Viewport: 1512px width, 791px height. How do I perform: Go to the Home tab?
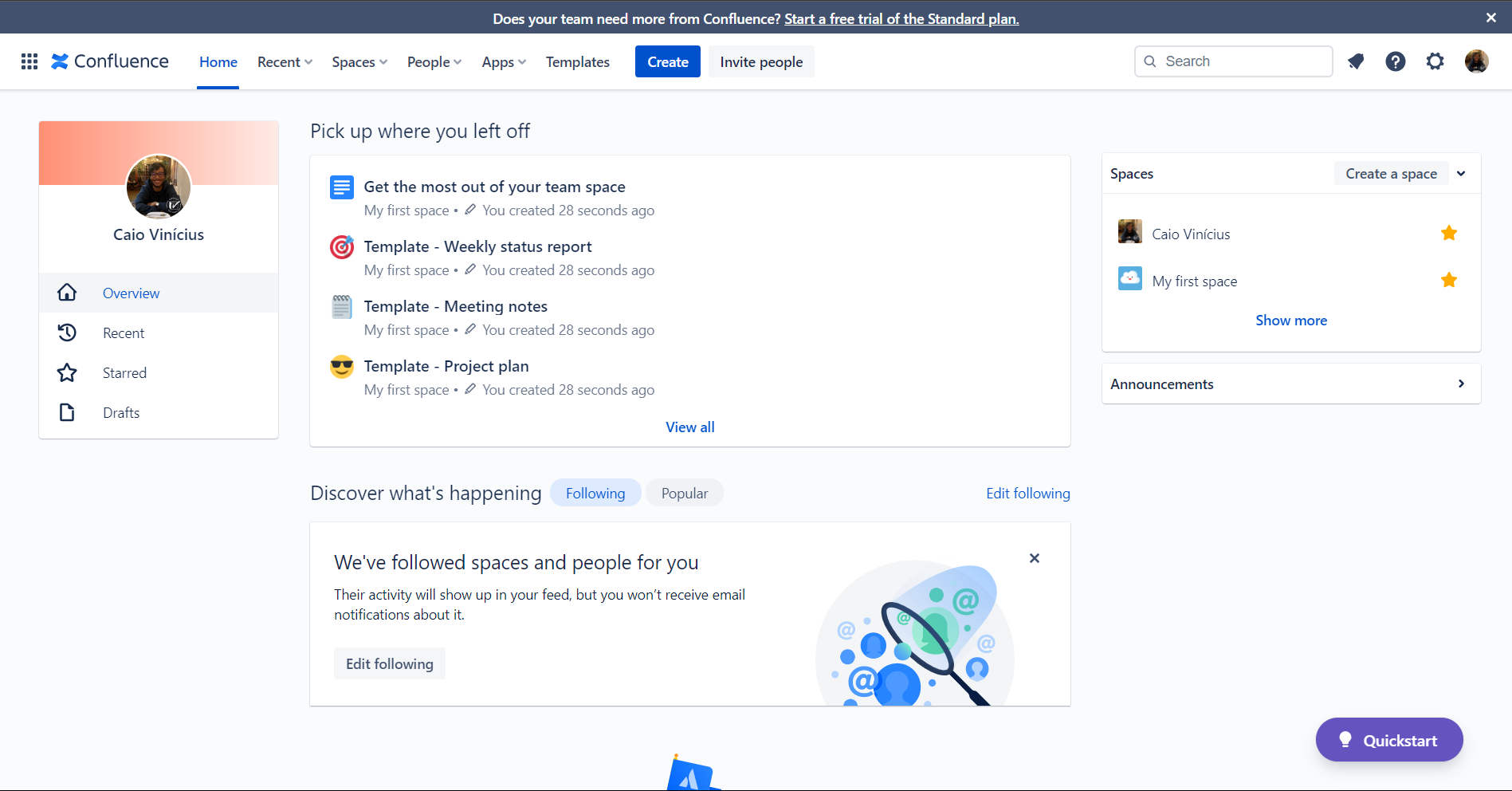(x=218, y=61)
